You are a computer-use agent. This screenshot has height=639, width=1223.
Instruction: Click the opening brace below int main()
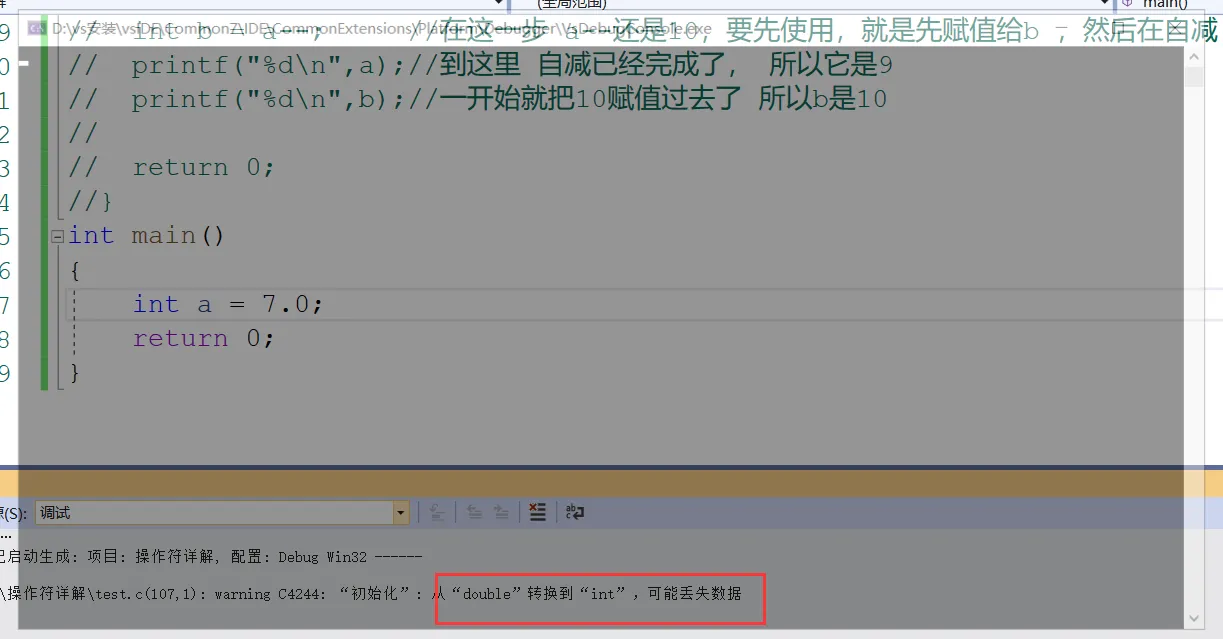click(75, 270)
